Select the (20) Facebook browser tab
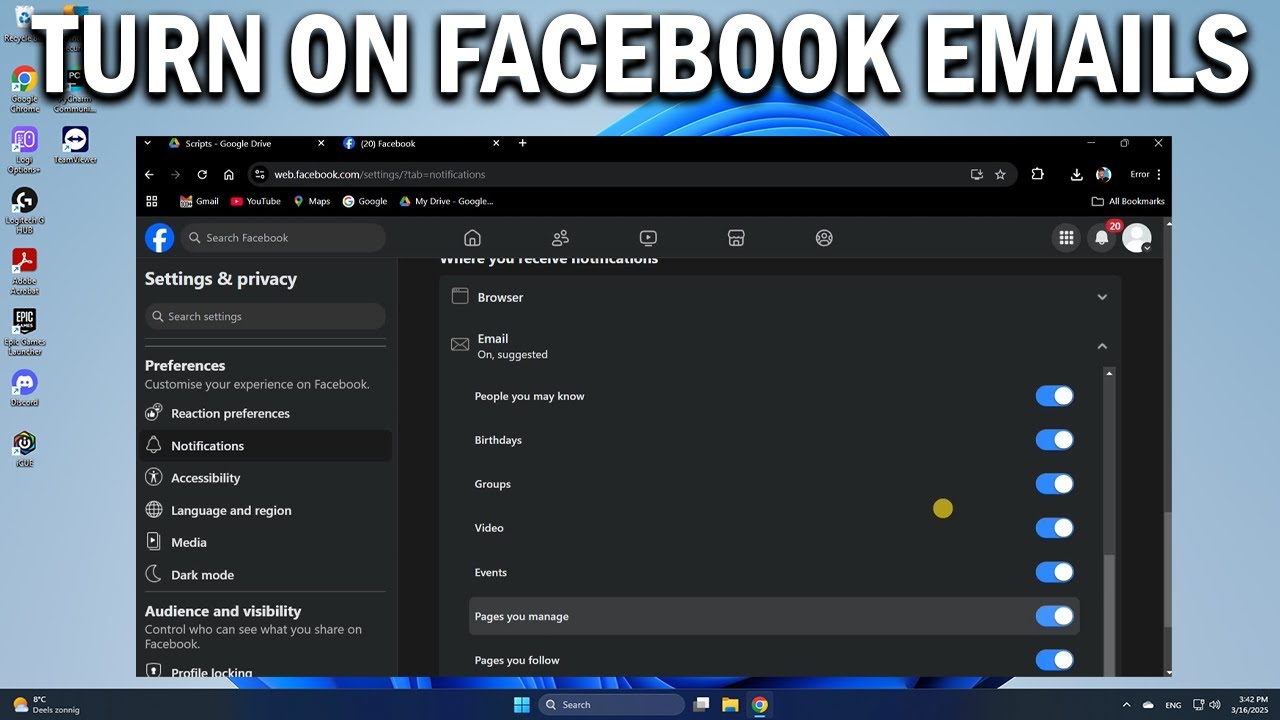 (420, 143)
